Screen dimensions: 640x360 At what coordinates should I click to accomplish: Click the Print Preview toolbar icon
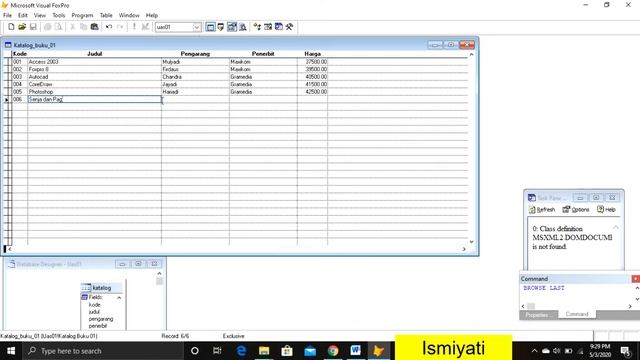coord(58,27)
